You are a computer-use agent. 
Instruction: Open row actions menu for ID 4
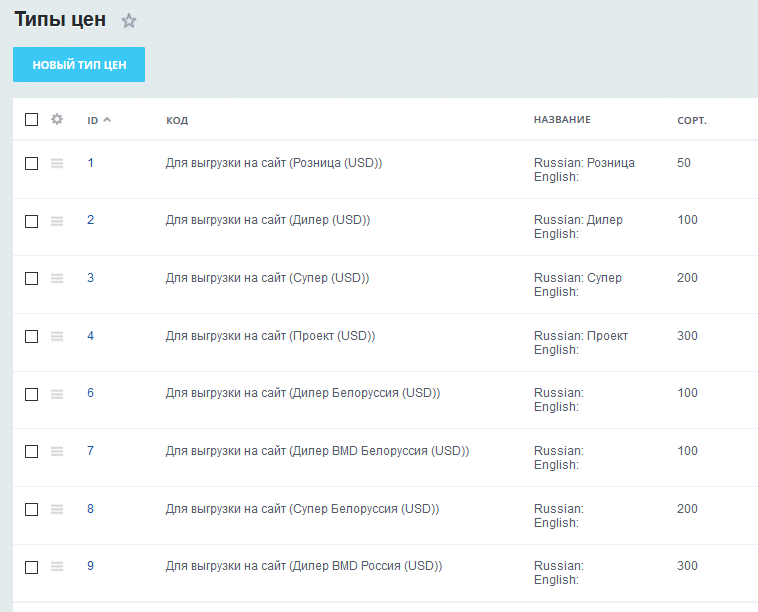click(57, 336)
